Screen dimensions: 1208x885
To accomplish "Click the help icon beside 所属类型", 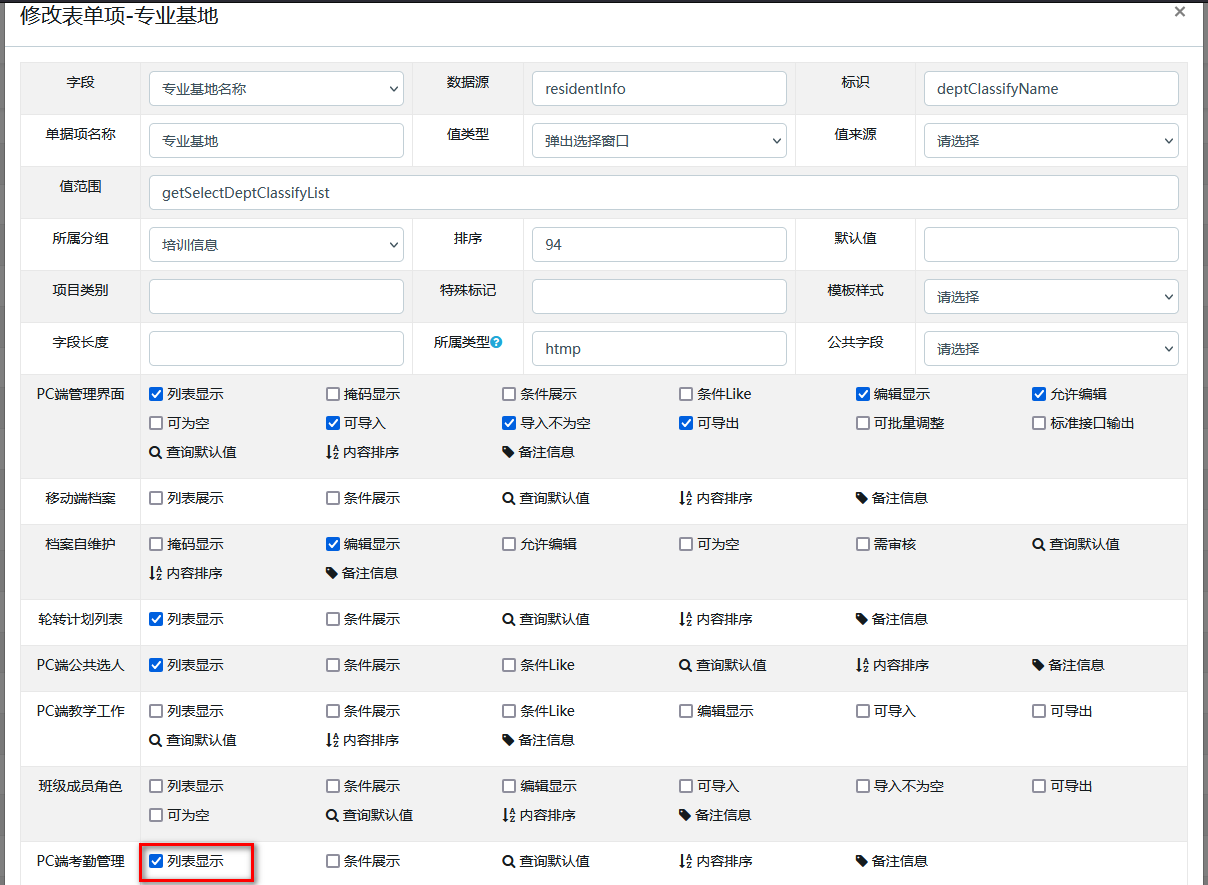I will (497, 342).
